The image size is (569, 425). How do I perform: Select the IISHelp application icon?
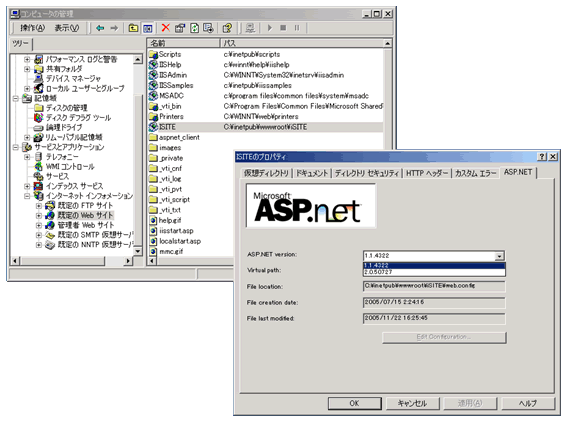(x=153, y=65)
